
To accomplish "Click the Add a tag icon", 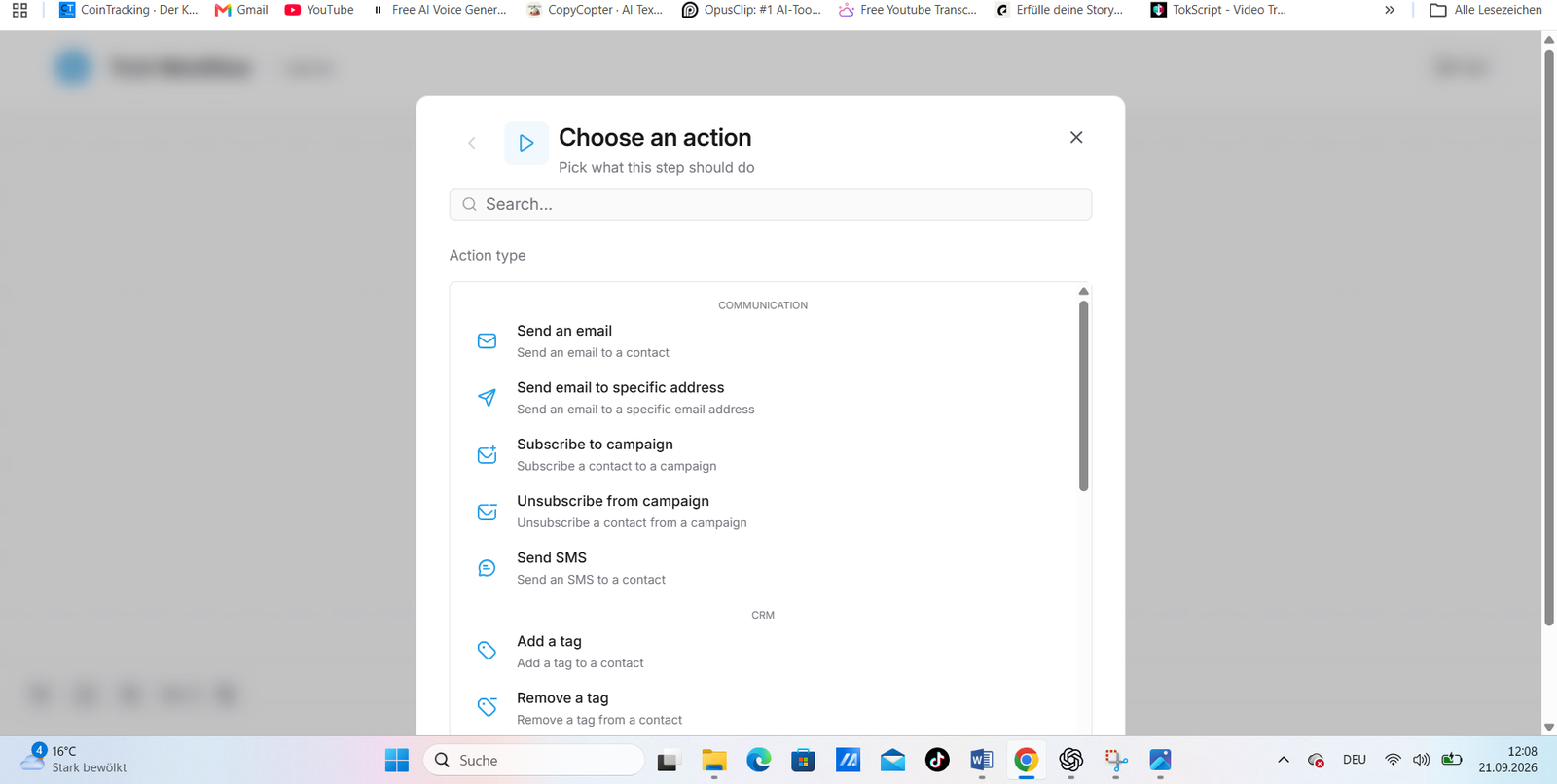I will (487, 651).
